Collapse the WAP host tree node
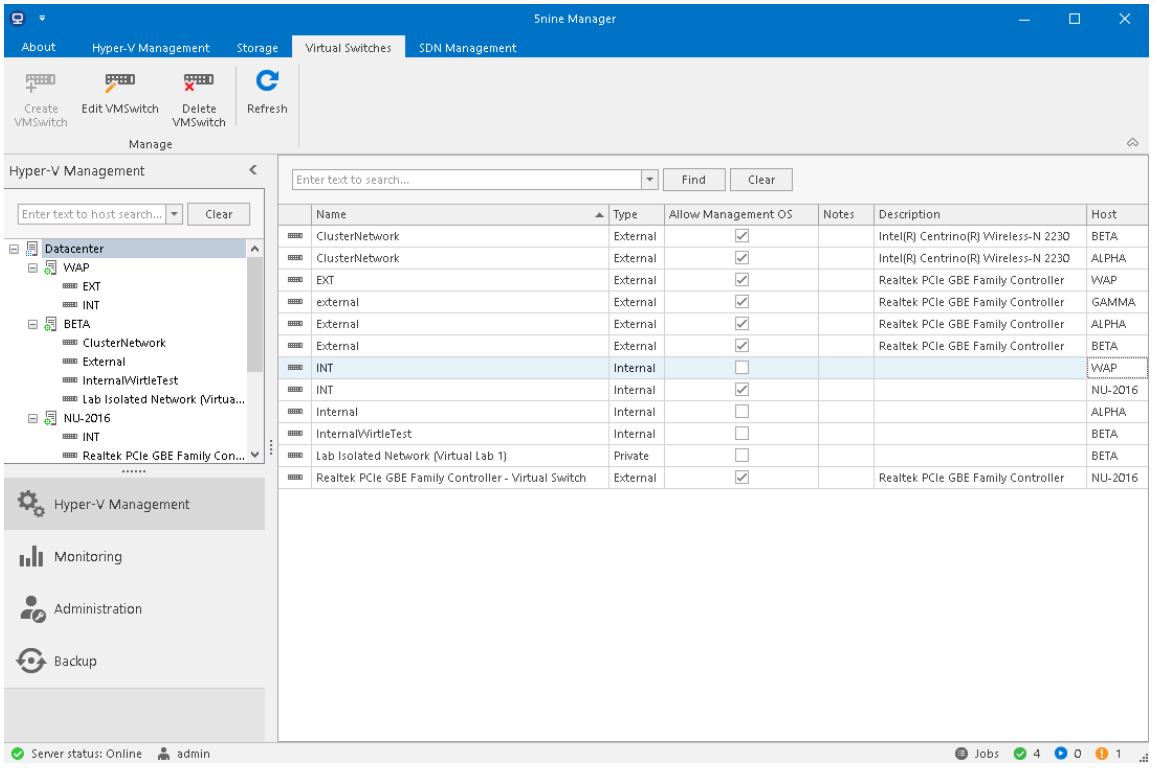The width and height of the screenshot is (1157, 777). tap(34, 268)
